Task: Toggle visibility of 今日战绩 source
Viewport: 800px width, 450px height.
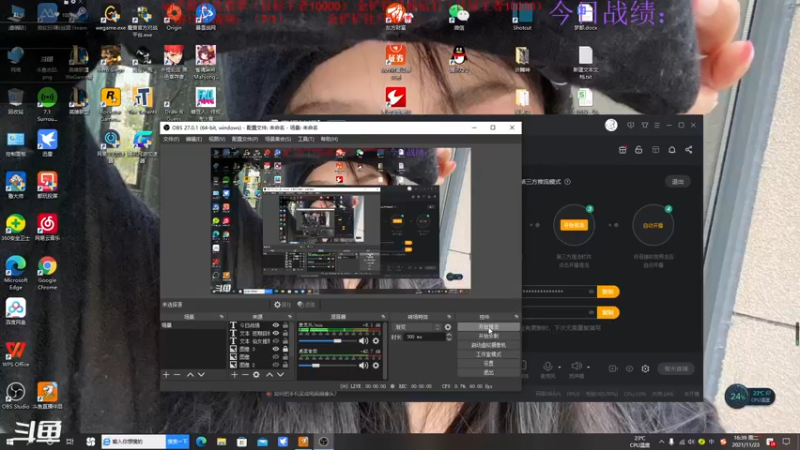Action: click(x=276, y=326)
